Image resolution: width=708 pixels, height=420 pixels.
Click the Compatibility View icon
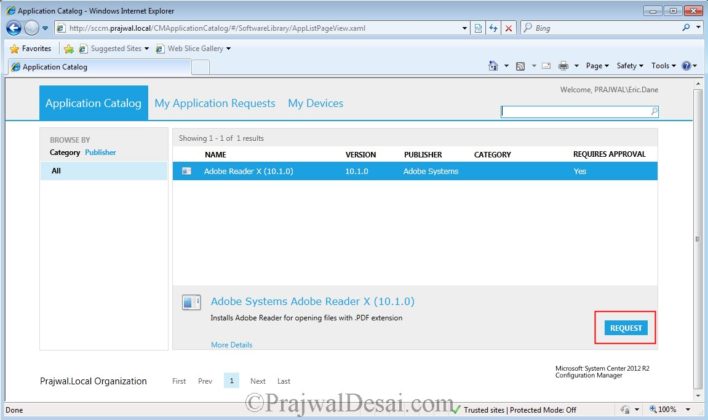click(x=478, y=28)
